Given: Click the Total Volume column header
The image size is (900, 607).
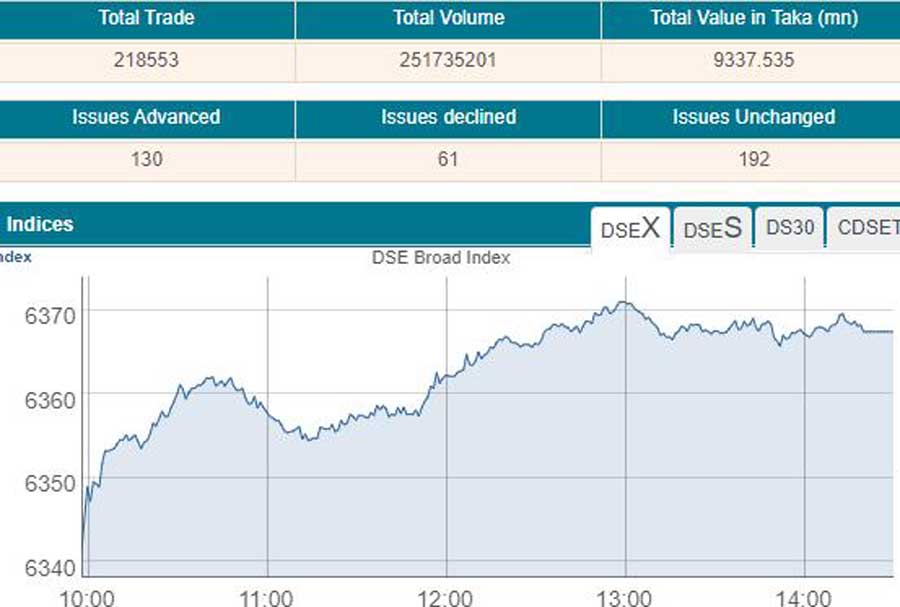Looking at the screenshot, I should 448,17.
